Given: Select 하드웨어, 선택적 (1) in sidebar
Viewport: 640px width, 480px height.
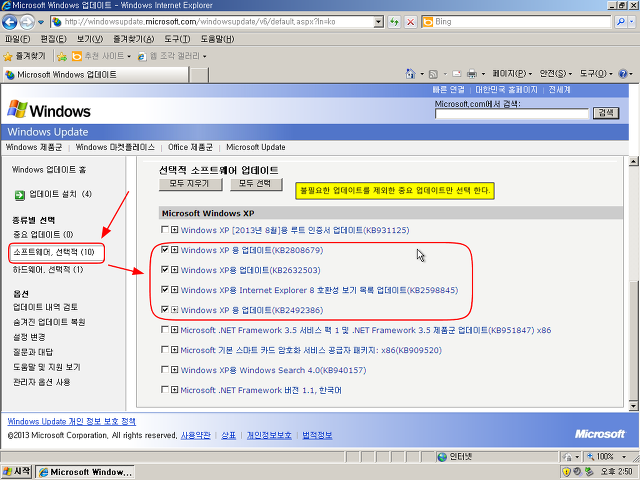Looking at the screenshot, I should pyautogui.click(x=48, y=270).
